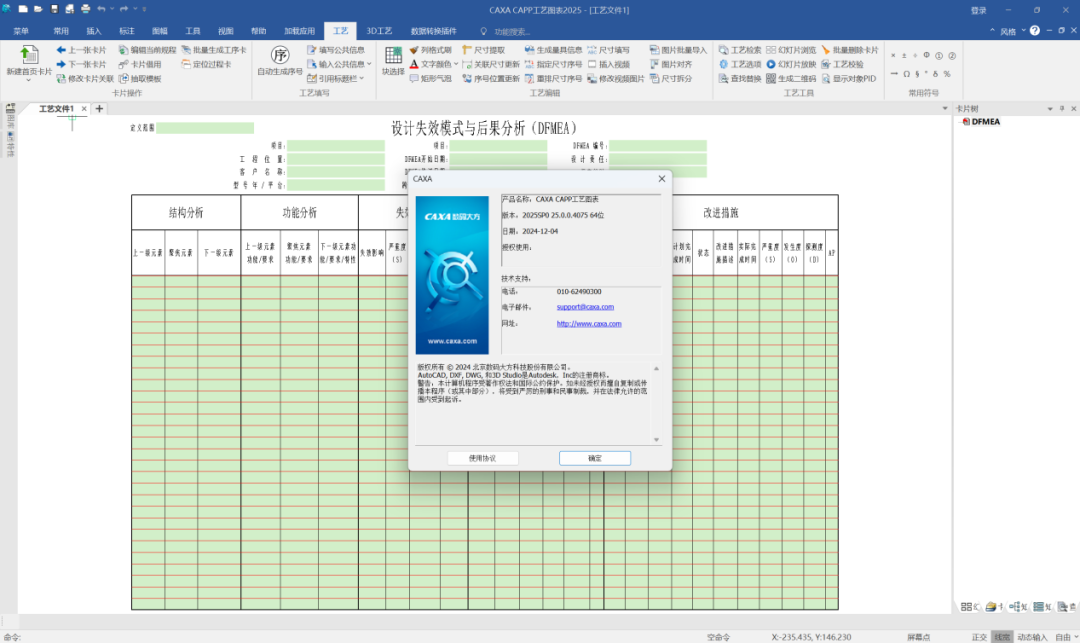Click 查找替换 tool
1080x643 pixels.
(740, 78)
